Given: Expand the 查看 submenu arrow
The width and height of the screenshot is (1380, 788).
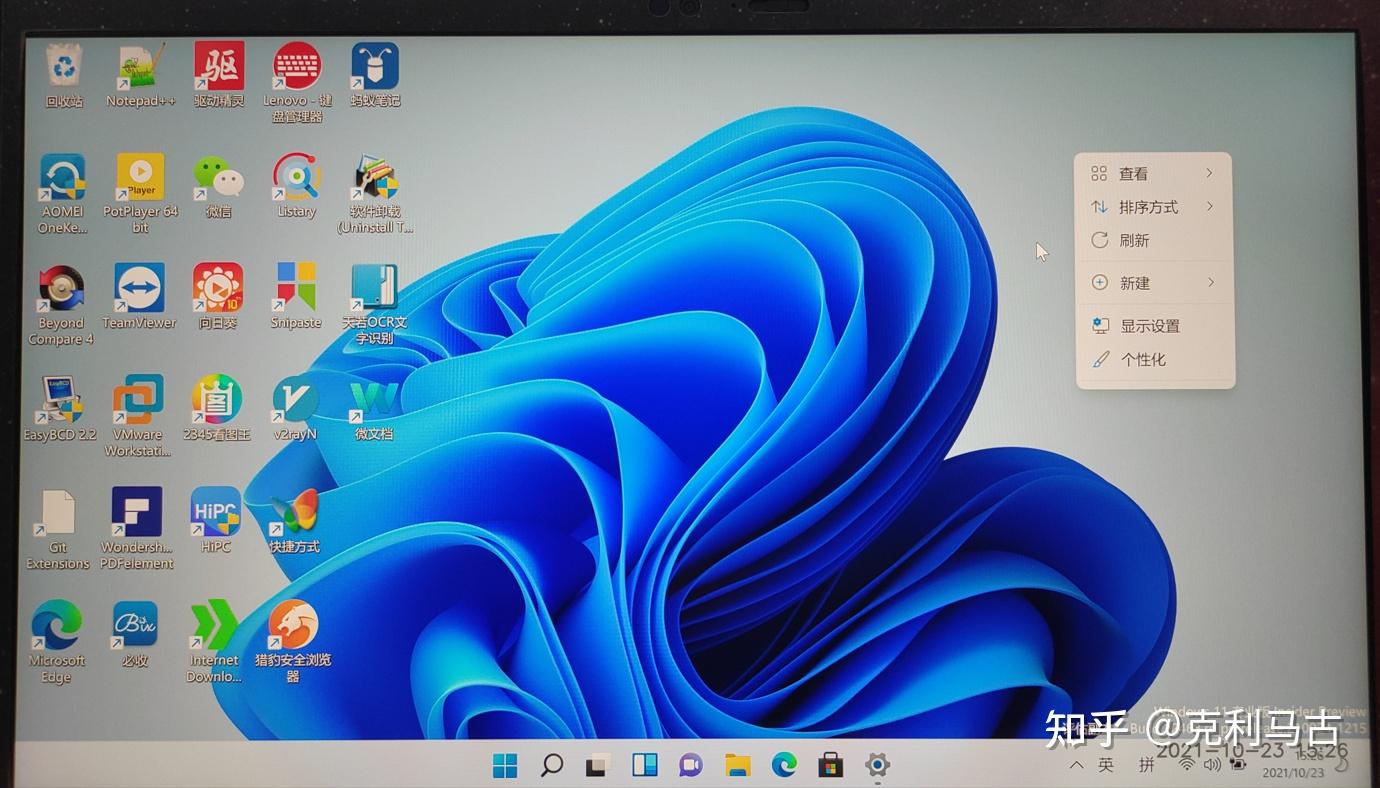Looking at the screenshot, I should click(x=1209, y=173).
